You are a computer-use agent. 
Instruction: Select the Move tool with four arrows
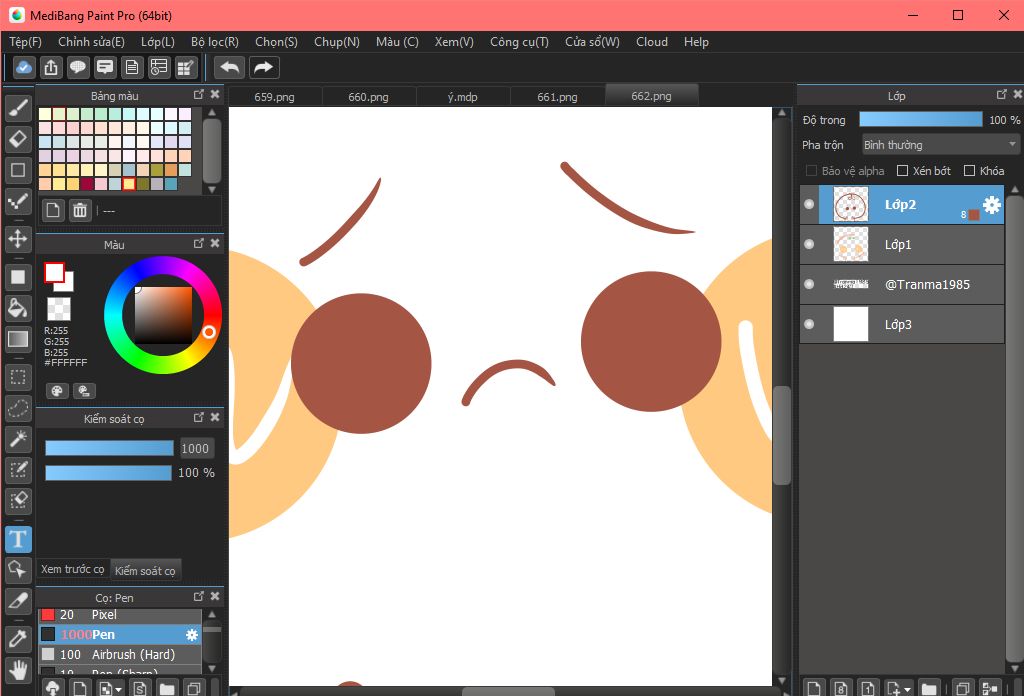(x=18, y=239)
